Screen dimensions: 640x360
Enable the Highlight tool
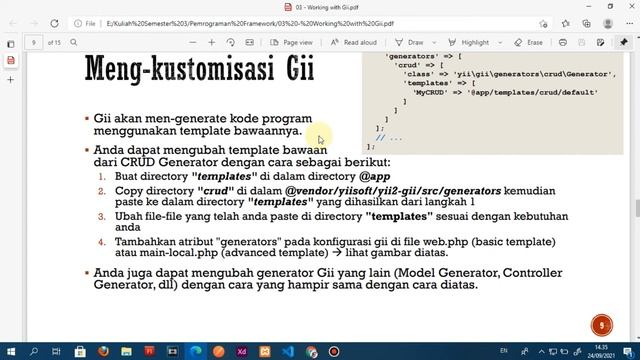tap(469, 42)
